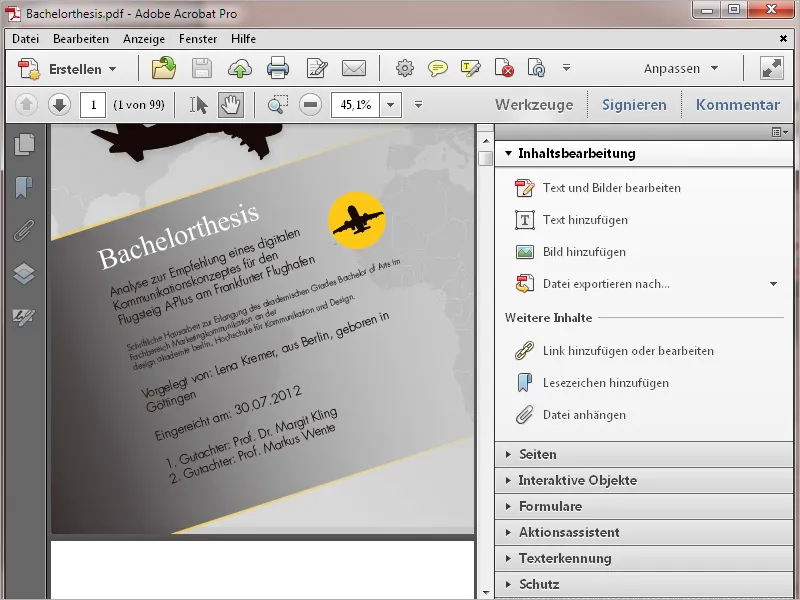Select the highlight text tool icon
The image size is (800, 600).
pyautogui.click(x=470, y=68)
